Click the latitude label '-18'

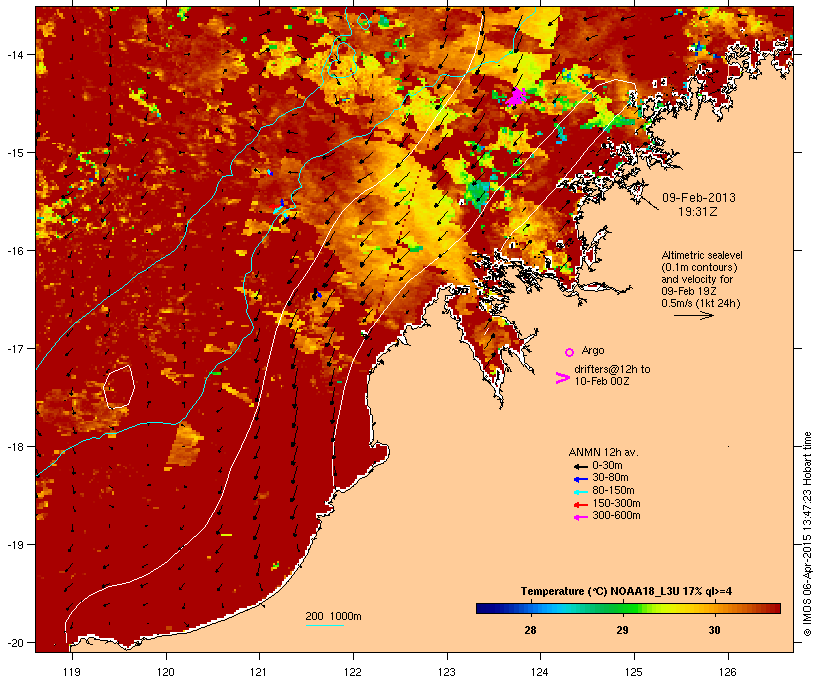14,447
